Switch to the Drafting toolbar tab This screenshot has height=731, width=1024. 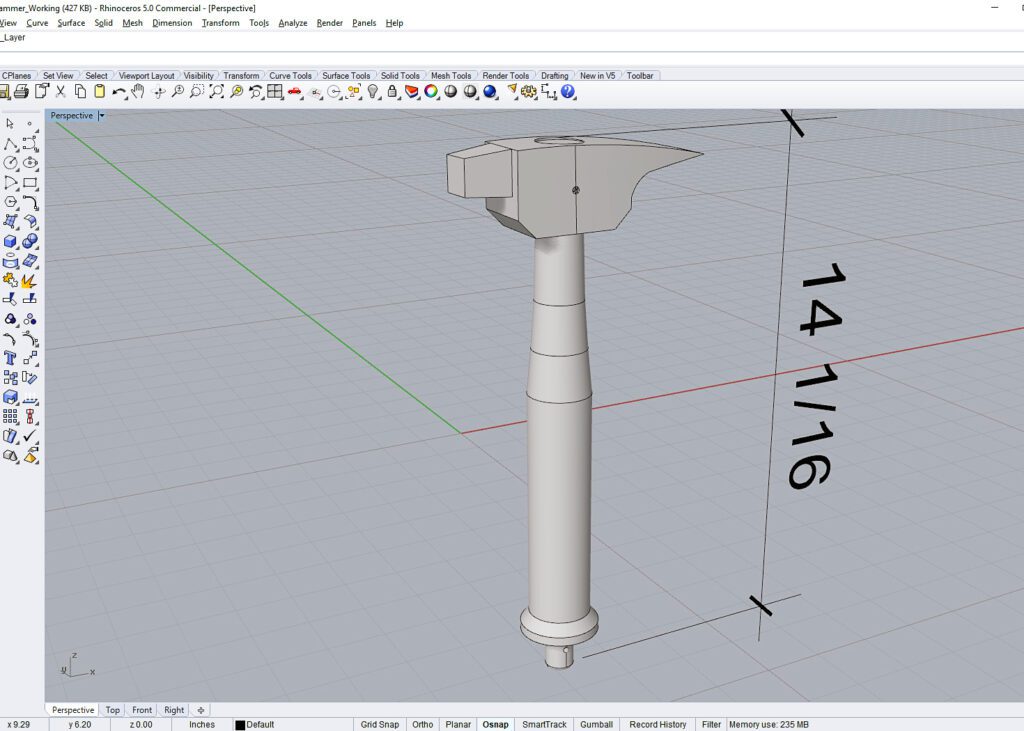click(554, 76)
